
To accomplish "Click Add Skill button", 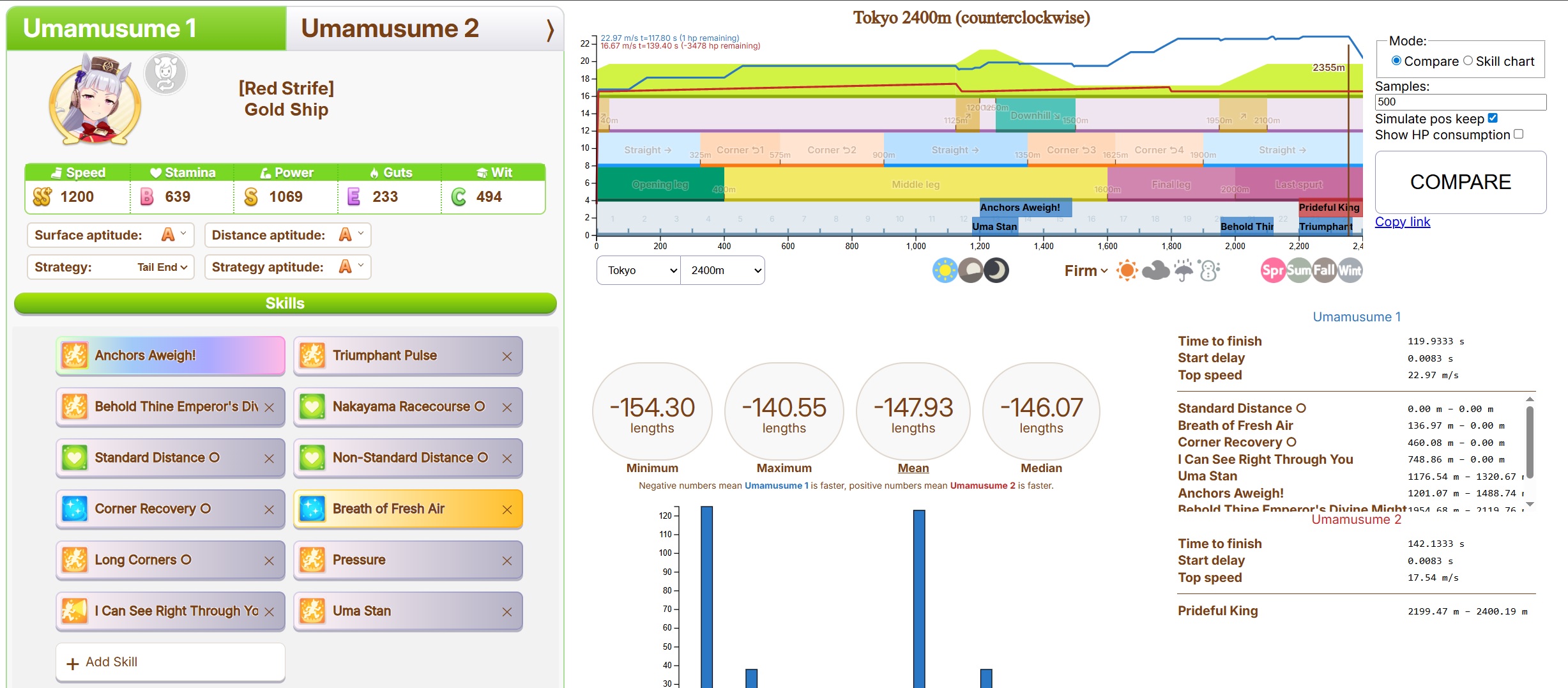I will (170, 662).
